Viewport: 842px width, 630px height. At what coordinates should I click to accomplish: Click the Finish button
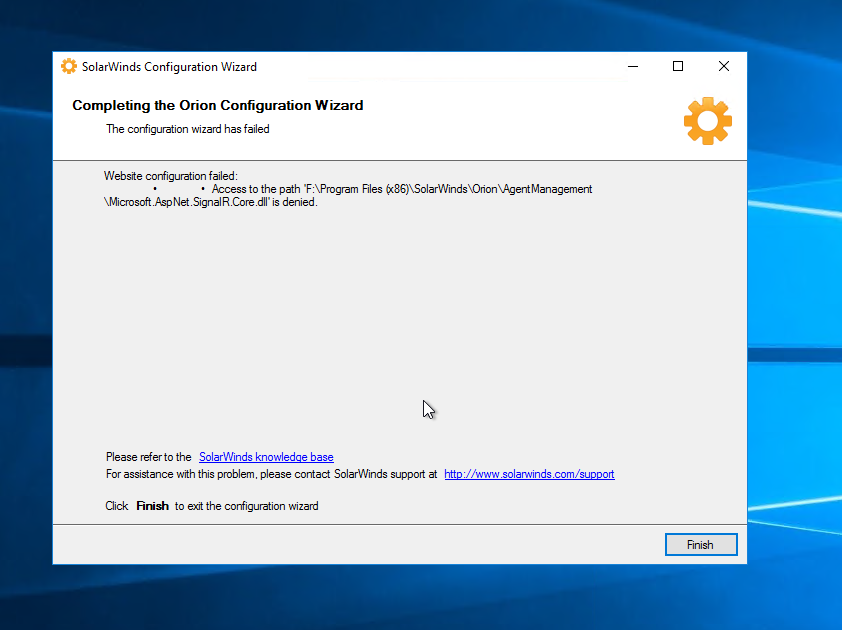tap(701, 545)
